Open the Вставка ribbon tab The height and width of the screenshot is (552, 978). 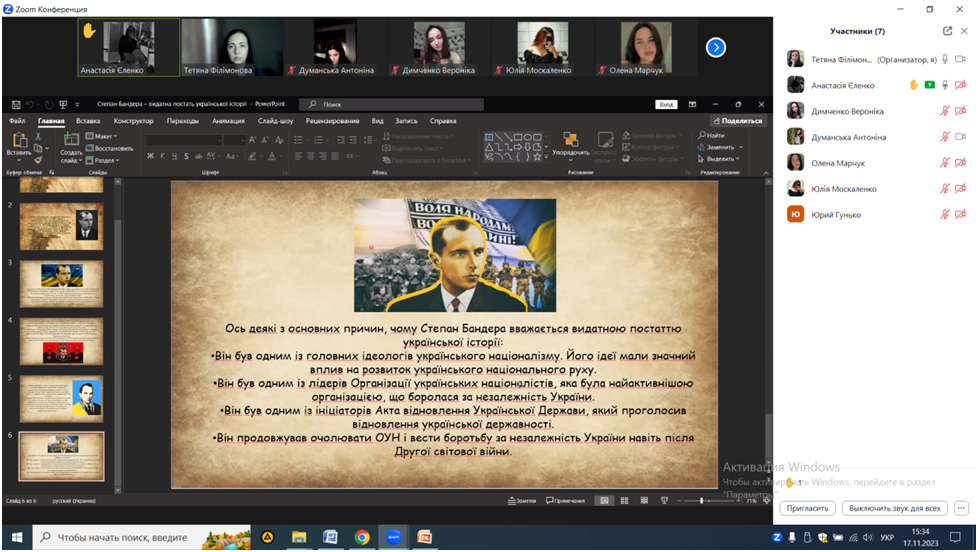coord(88,121)
